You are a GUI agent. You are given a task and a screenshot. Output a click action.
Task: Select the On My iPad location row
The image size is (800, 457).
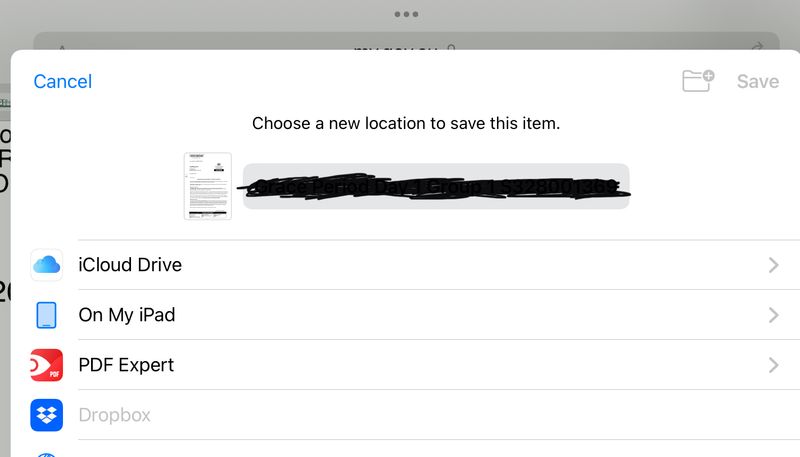click(400, 315)
